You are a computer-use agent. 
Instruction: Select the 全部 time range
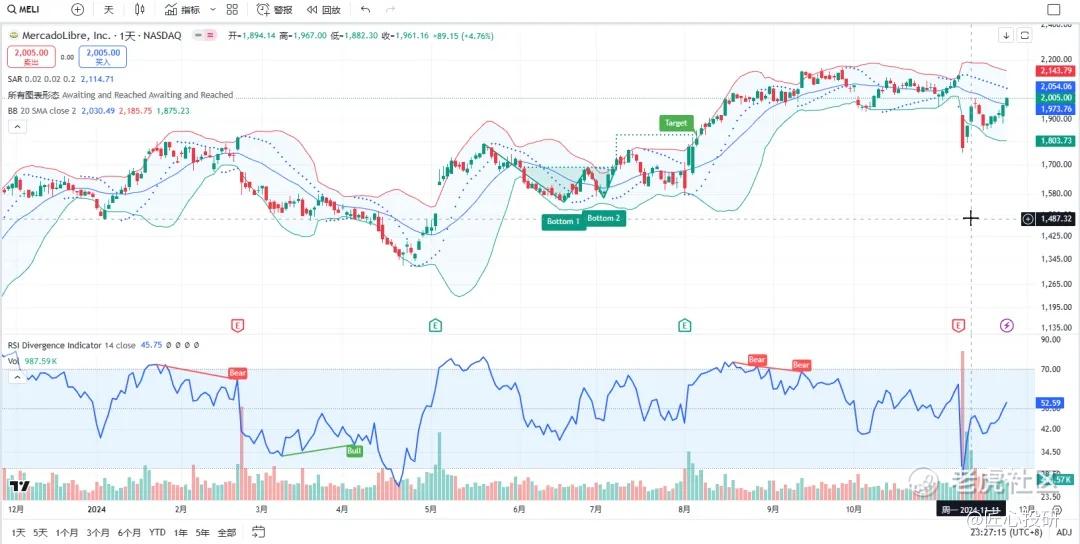coord(227,532)
